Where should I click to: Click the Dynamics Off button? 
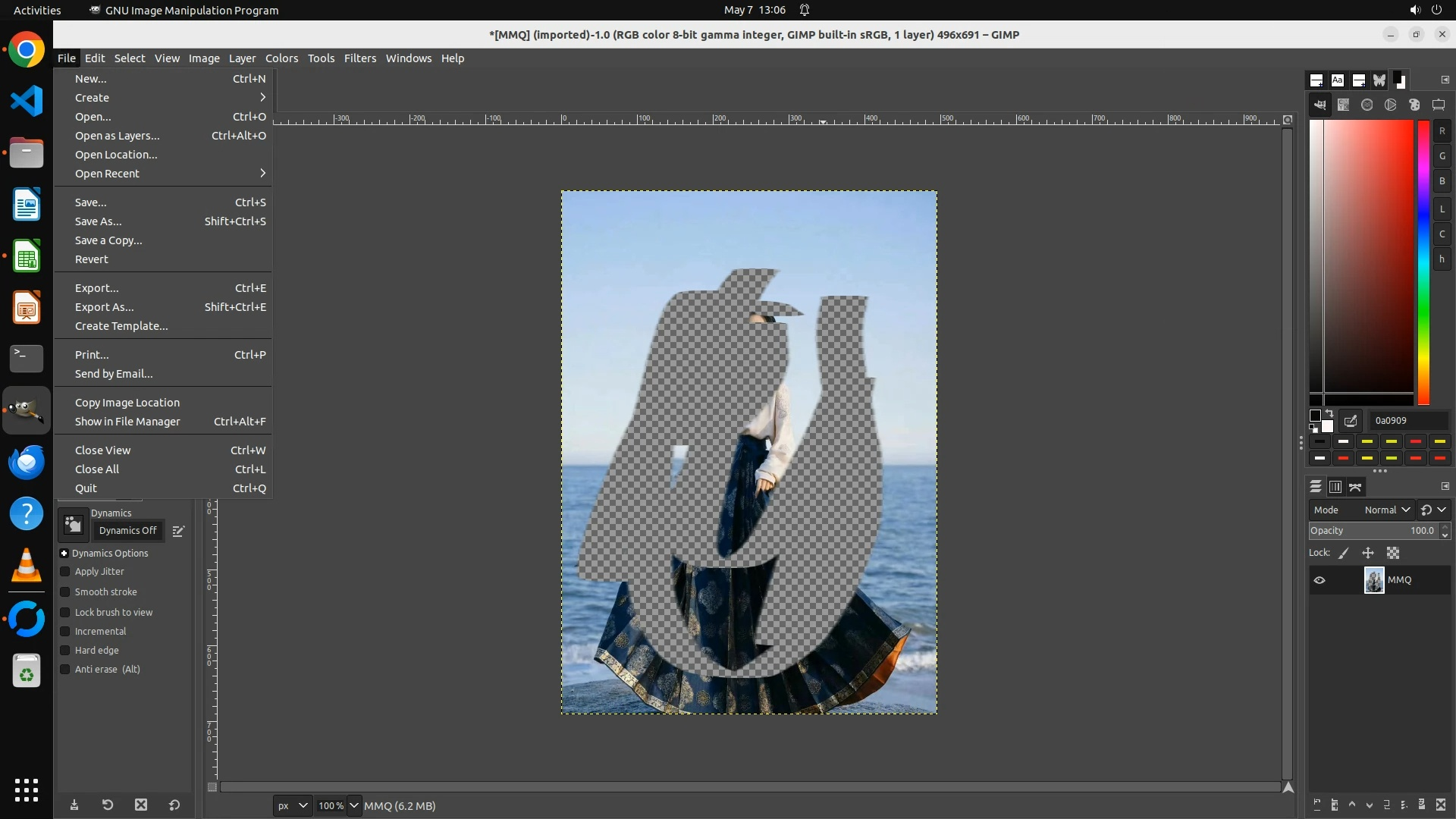pyautogui.click(x=127, y=531)
